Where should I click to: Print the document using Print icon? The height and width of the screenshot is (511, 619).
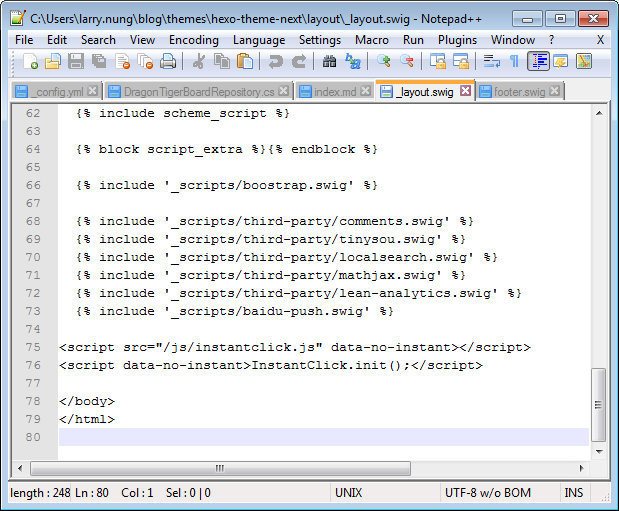168,62
